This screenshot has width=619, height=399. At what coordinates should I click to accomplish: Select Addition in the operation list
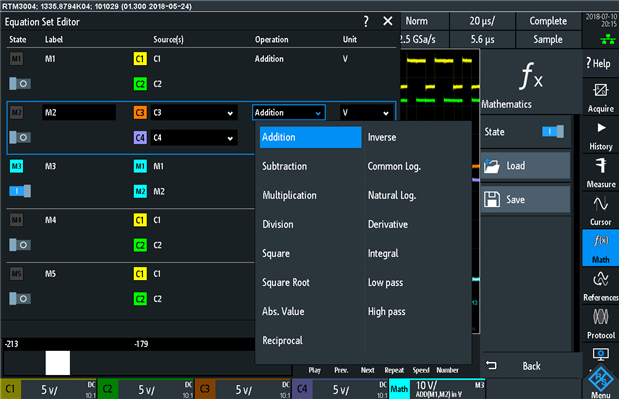310,137
